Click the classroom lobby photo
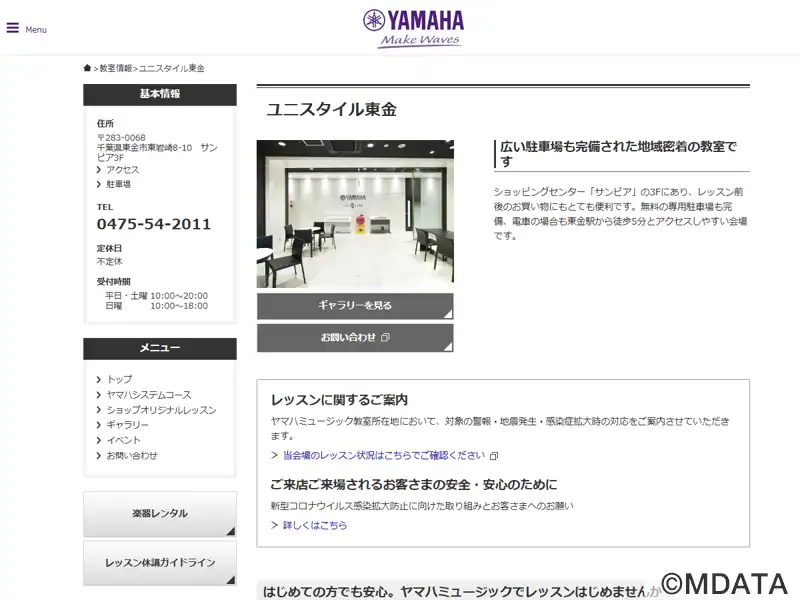800x600 pixels. coord(355,214)
